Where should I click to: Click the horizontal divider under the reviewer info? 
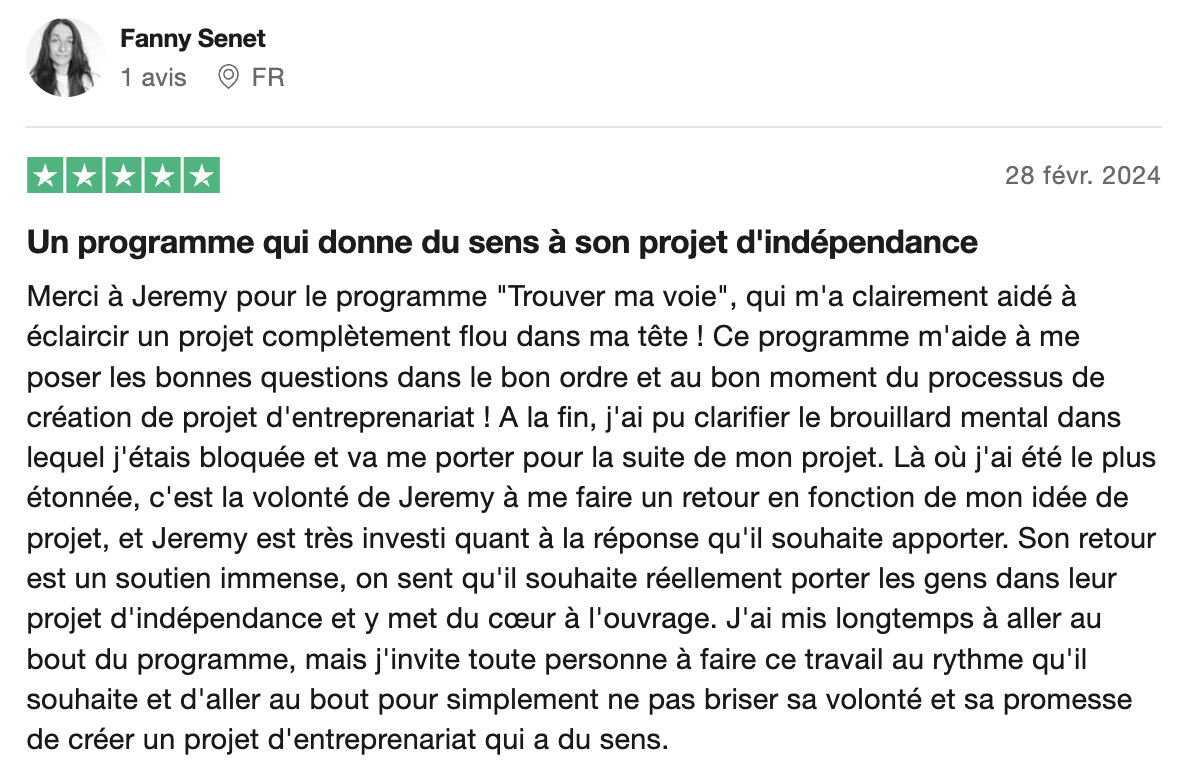tap(593, 127)
